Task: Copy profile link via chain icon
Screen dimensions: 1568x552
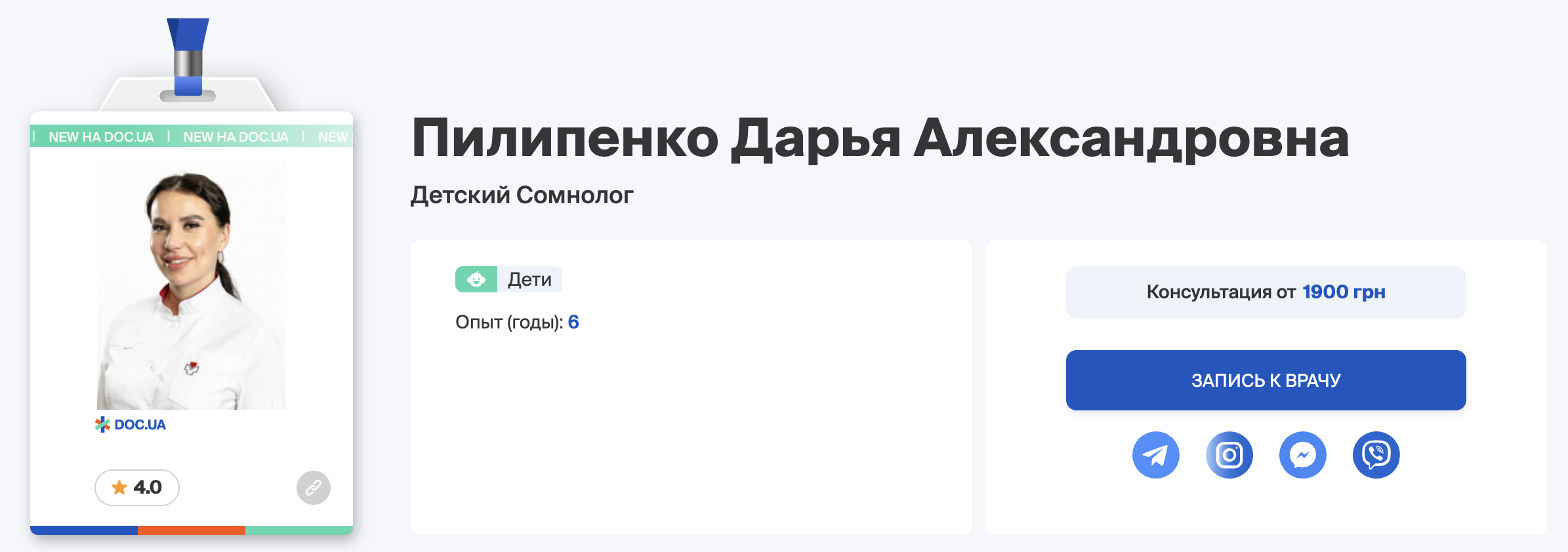Action: pos(314,488)
